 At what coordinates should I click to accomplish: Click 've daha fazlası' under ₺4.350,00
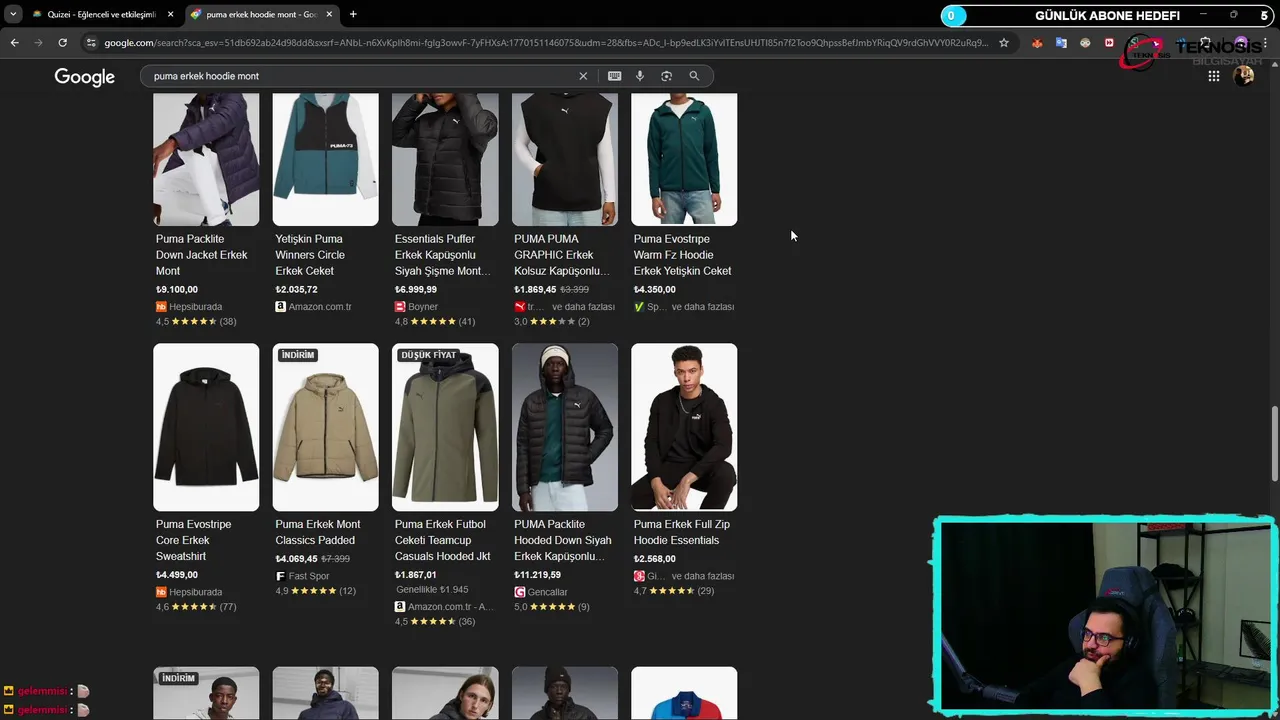[x=703, y=307]
